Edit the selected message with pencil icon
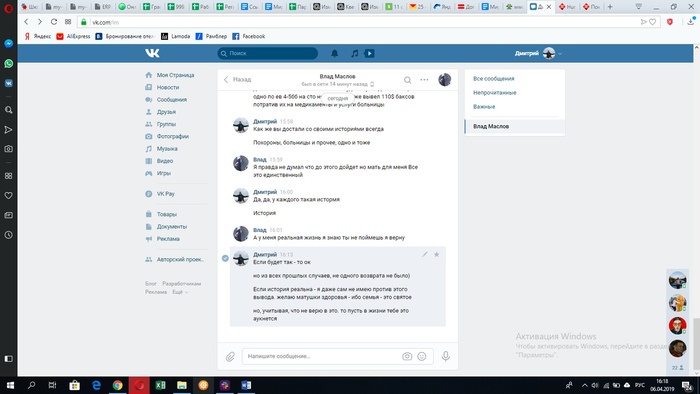700x394 pixels. point(425,254)
